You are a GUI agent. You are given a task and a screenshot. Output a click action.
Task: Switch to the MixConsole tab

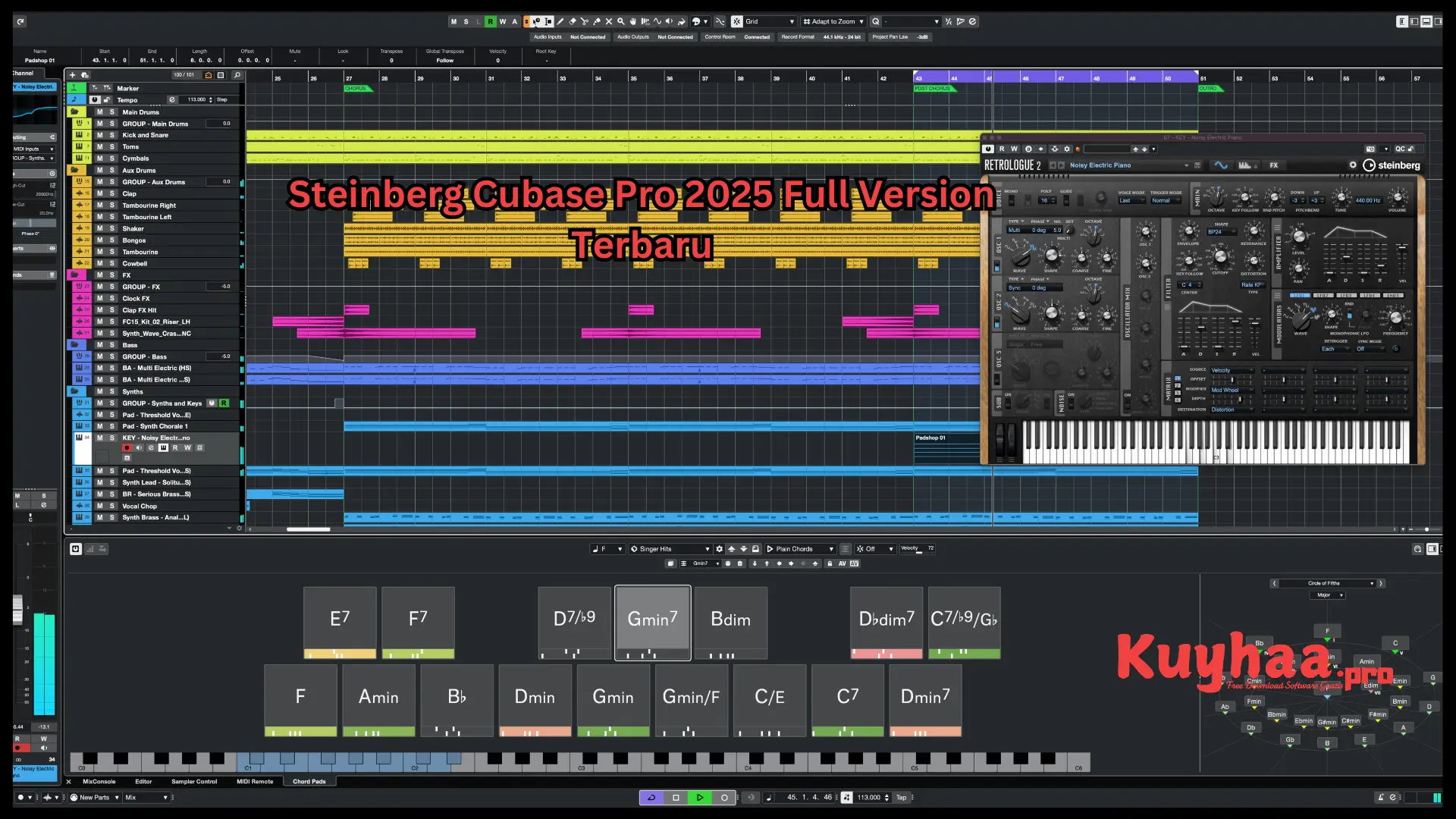pos(99,781)
